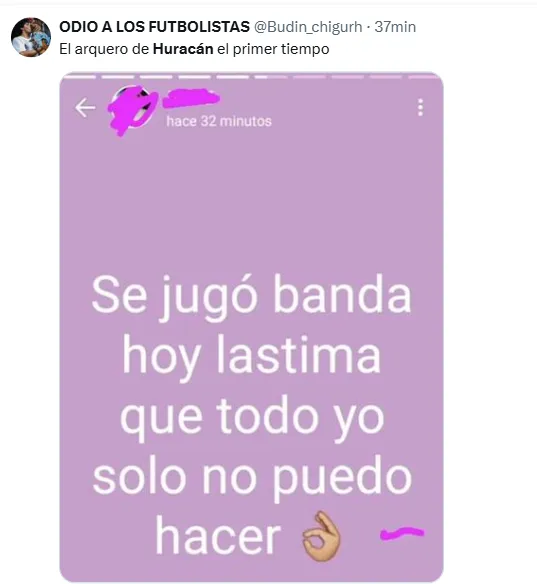This screenshot has width=537, height=584.
Task: Open ODIO A LOS FUTBOLISTAS profile name
Action: 155,27
